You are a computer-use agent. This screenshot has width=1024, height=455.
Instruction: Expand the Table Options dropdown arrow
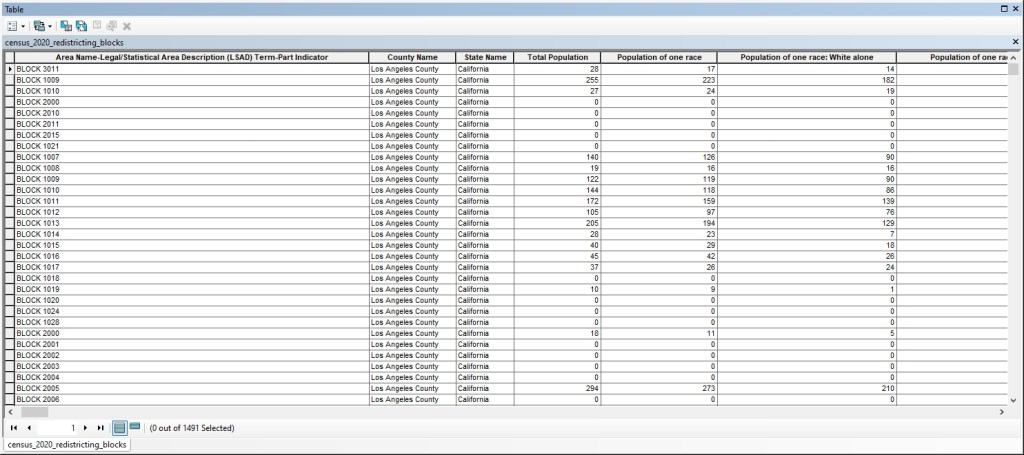pyautogui.click(x=22, y=25)
